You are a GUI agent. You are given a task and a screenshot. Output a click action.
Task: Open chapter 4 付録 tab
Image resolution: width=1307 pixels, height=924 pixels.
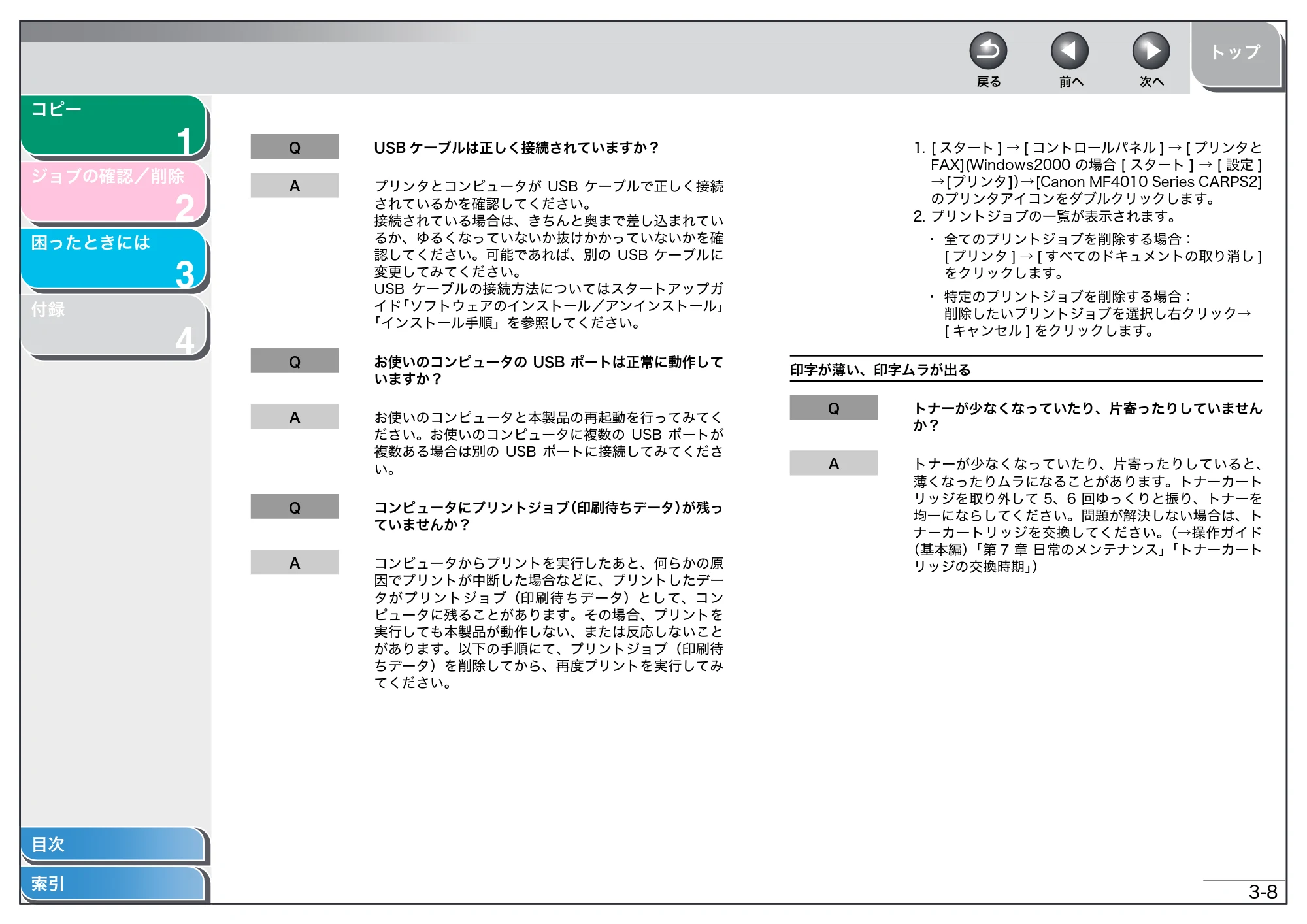pos(114,325)
